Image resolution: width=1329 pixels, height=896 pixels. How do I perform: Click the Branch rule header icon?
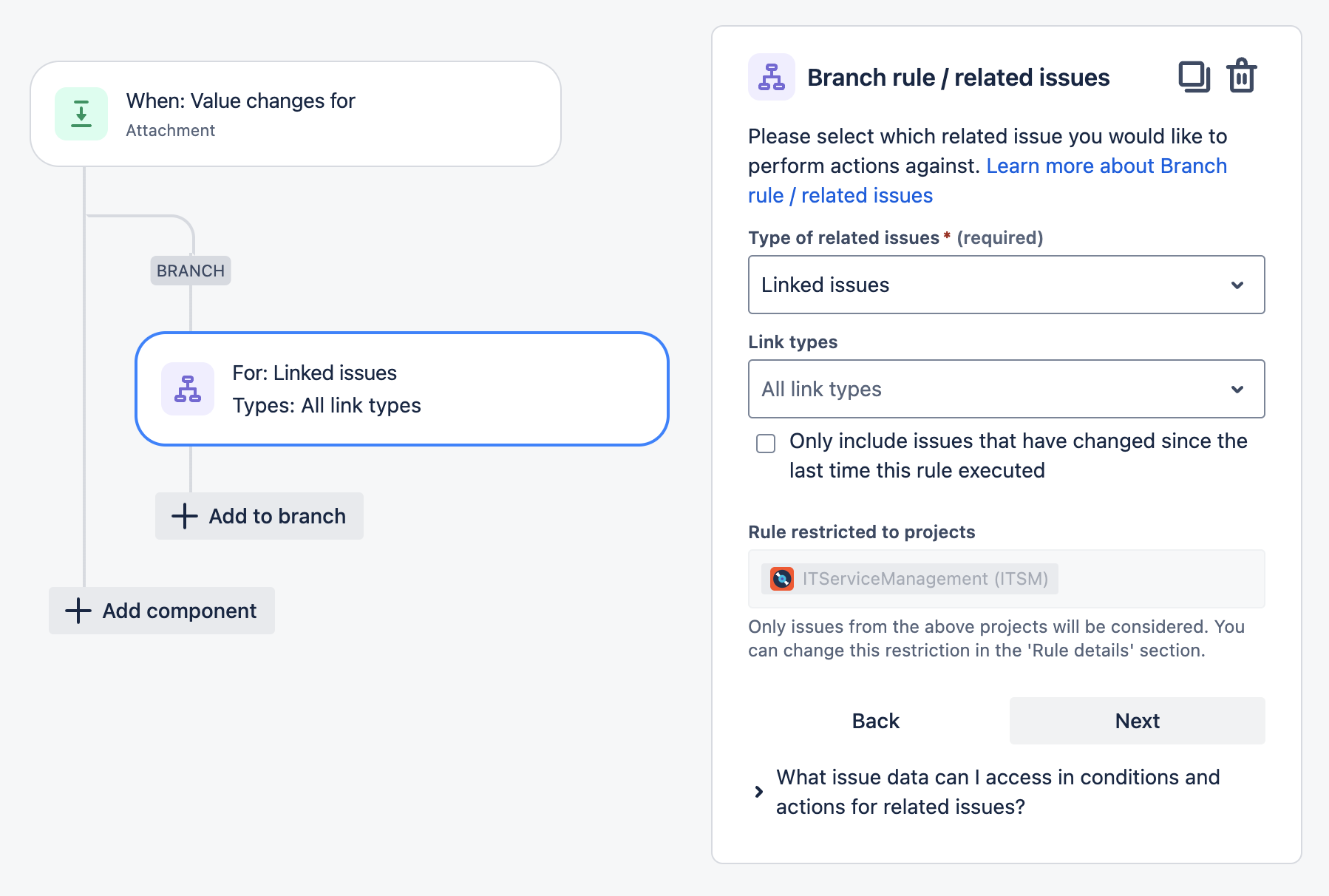coord(772,77)
